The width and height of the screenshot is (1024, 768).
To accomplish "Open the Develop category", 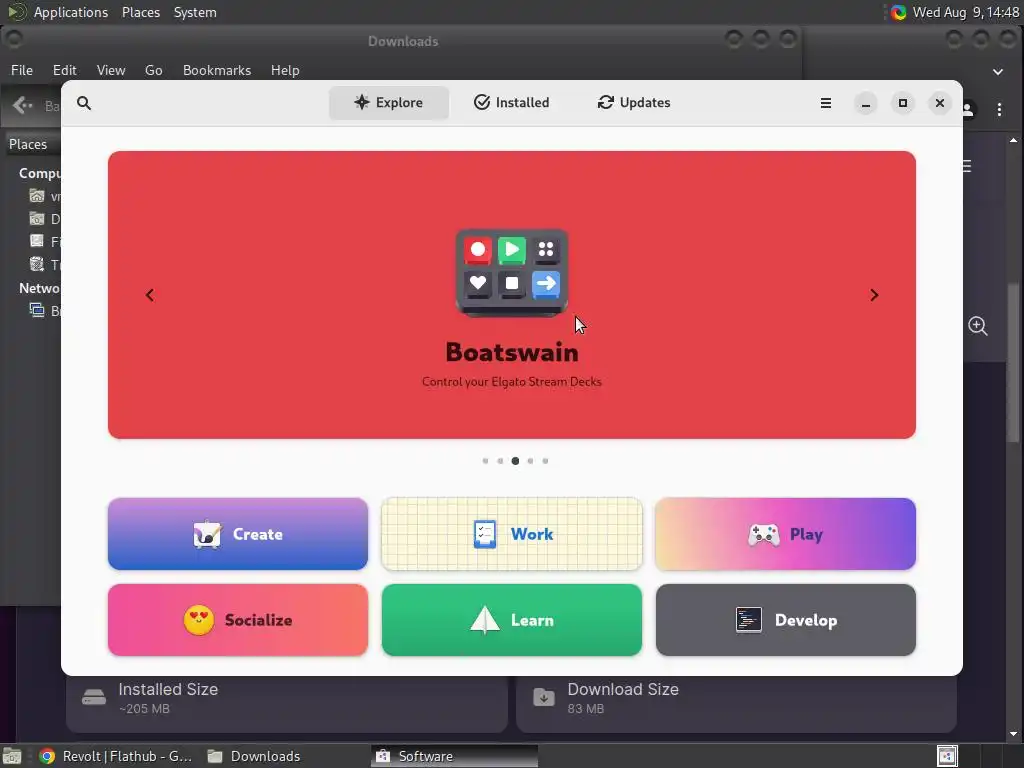I will (786, 620).
